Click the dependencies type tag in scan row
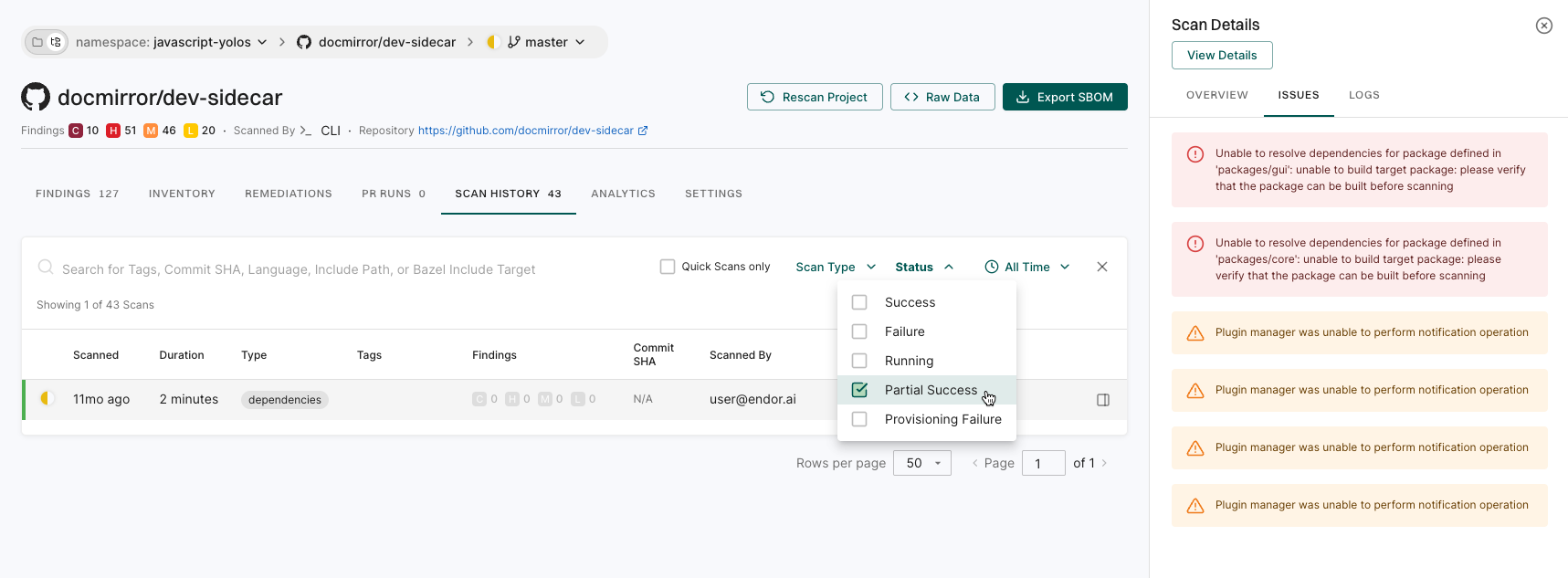1568x578 pixels. point(285,400)
